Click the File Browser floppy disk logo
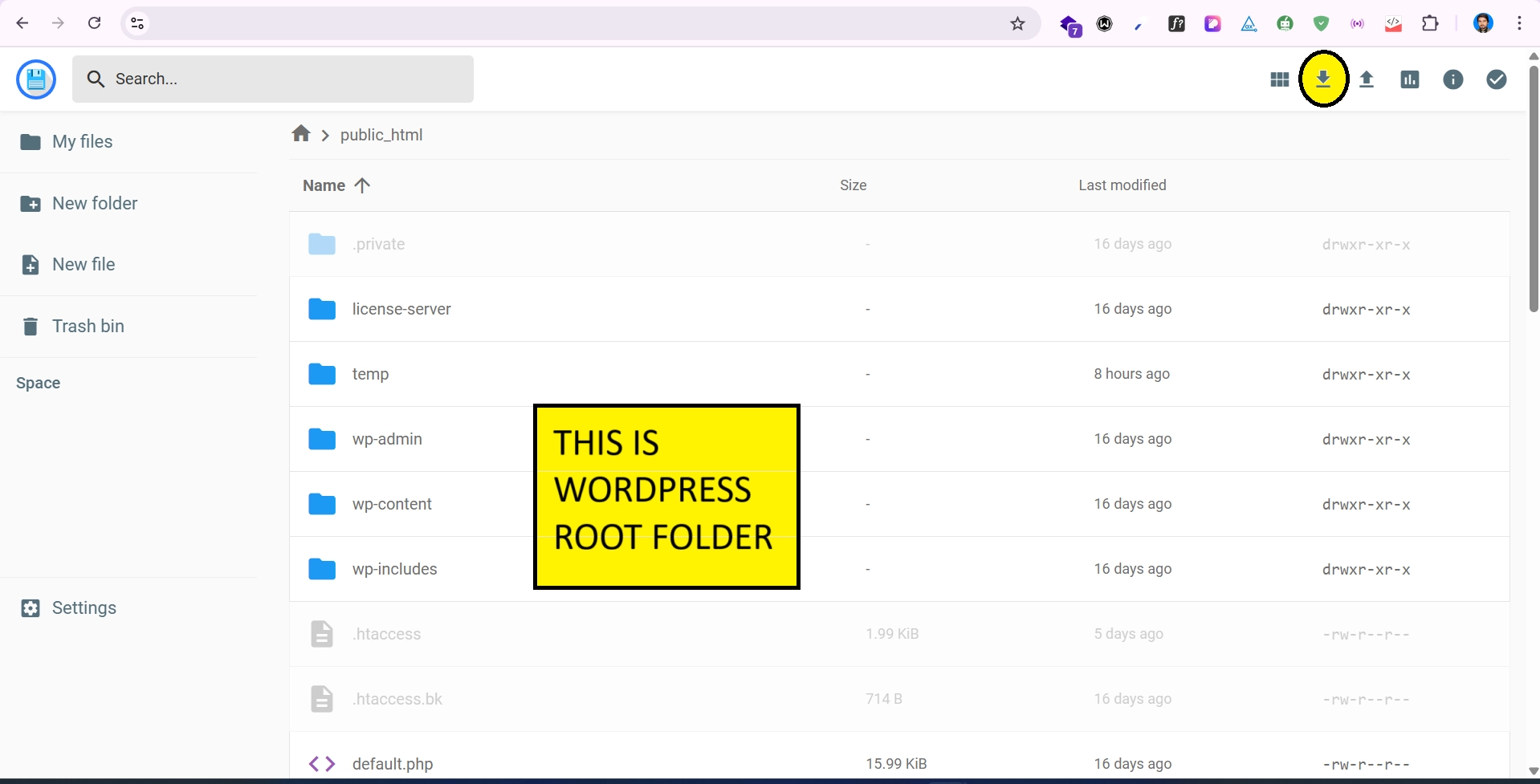 click(x=36, y=79)
